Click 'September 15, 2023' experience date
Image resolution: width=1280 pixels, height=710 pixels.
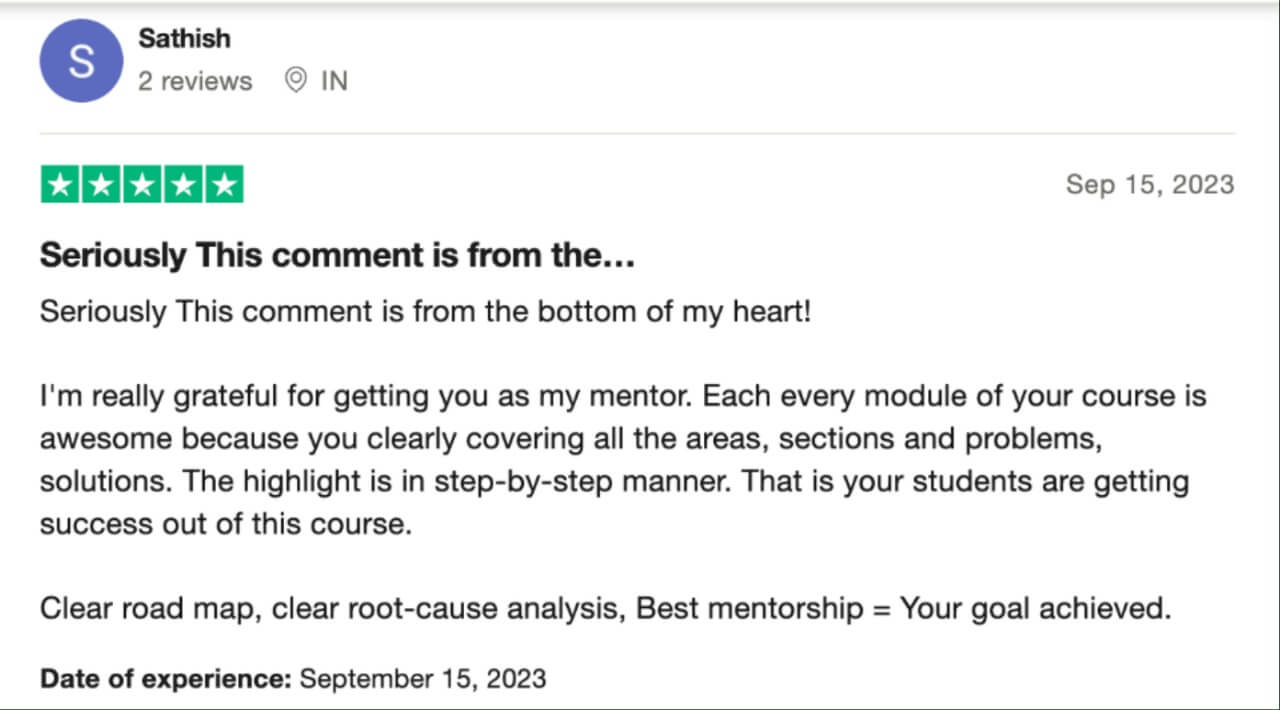(423, 679)
